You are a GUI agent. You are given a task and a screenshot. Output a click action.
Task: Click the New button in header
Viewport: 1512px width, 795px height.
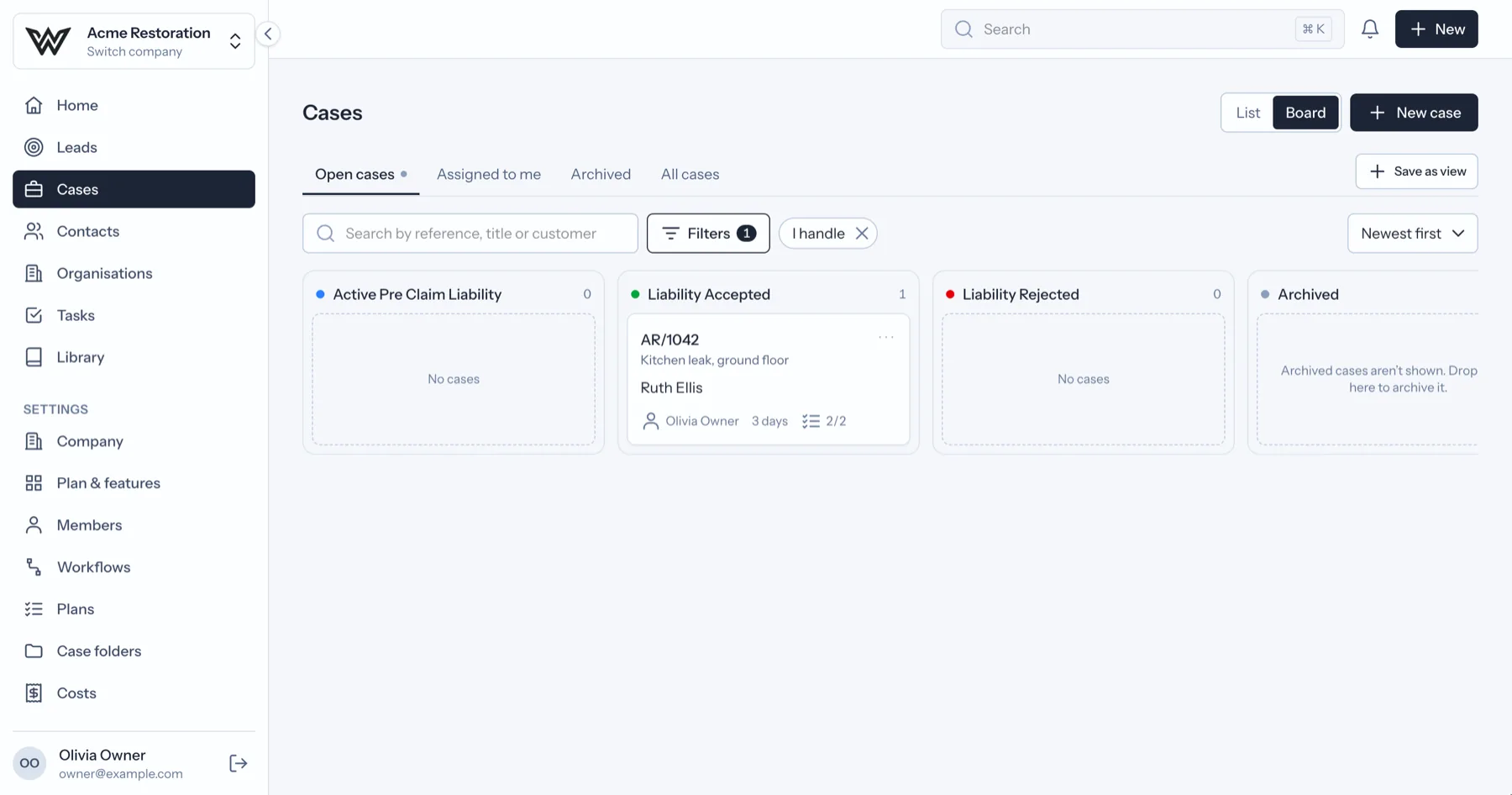click(1436, 29)
